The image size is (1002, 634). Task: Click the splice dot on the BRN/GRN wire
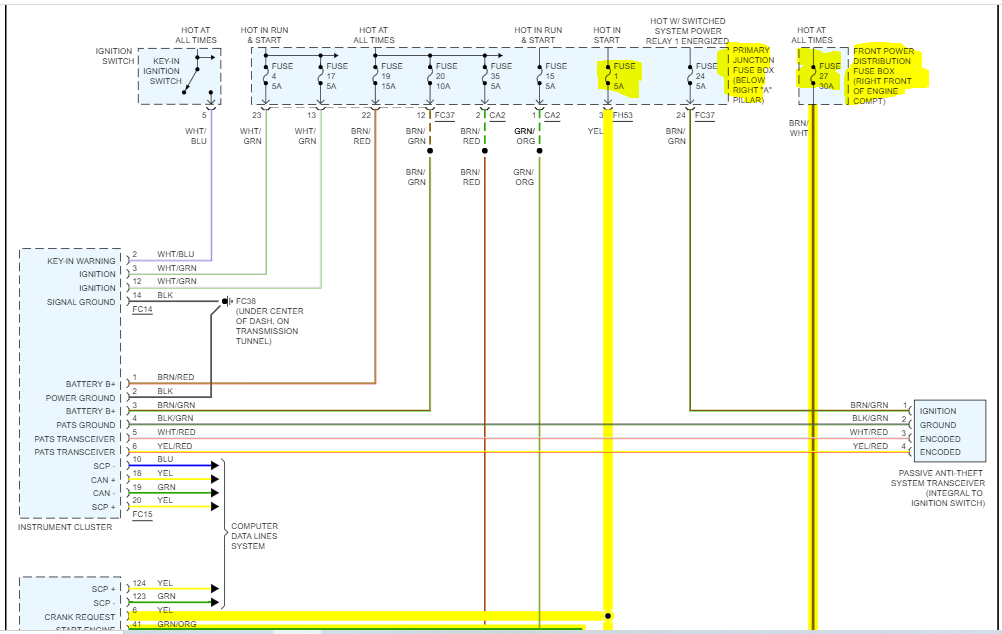(430, 151)
